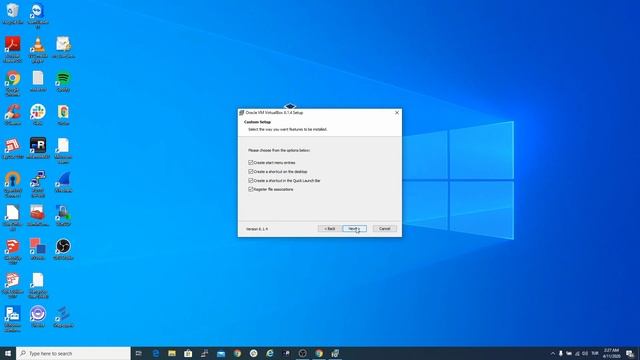Select the Spotify desktop icon
Screen dimensions: 640x360
[63, 81]
